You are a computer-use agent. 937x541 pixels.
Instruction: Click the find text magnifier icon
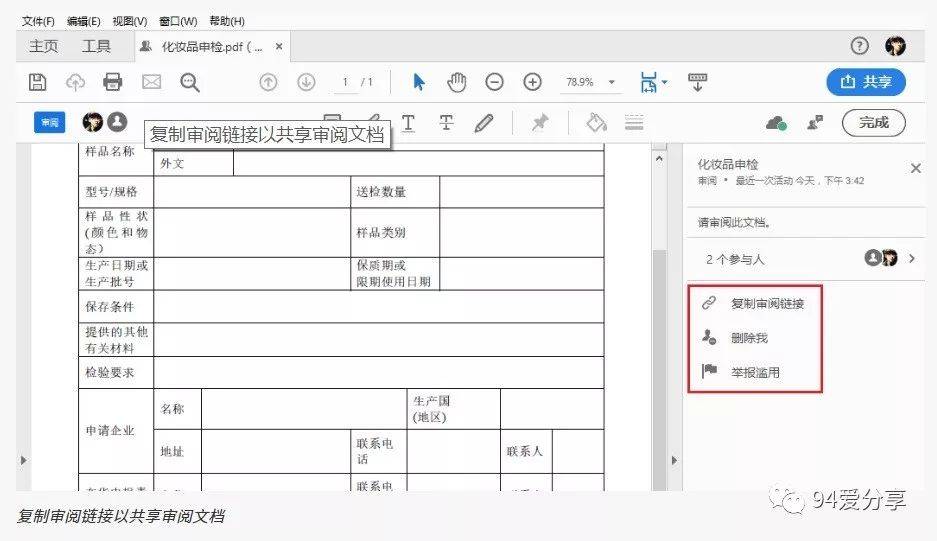coord(190,82)
